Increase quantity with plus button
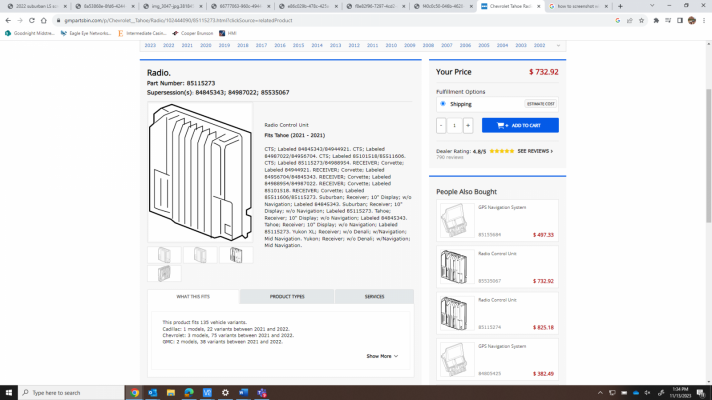This screenshot has height=400, width=712. click(468, 126)
